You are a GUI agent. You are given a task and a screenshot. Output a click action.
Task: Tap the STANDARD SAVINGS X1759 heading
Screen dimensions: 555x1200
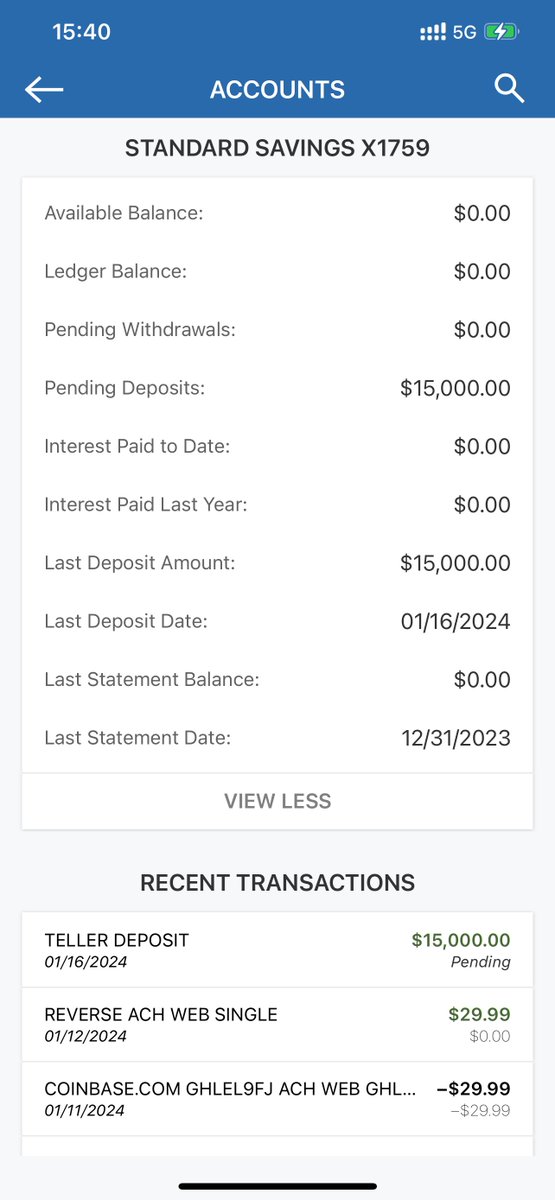277,149
